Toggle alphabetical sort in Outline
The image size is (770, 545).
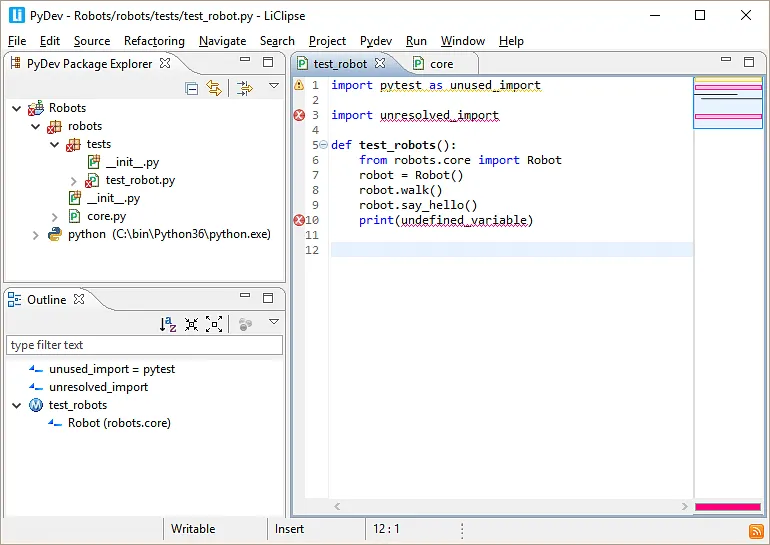click(x=168, y=324)
